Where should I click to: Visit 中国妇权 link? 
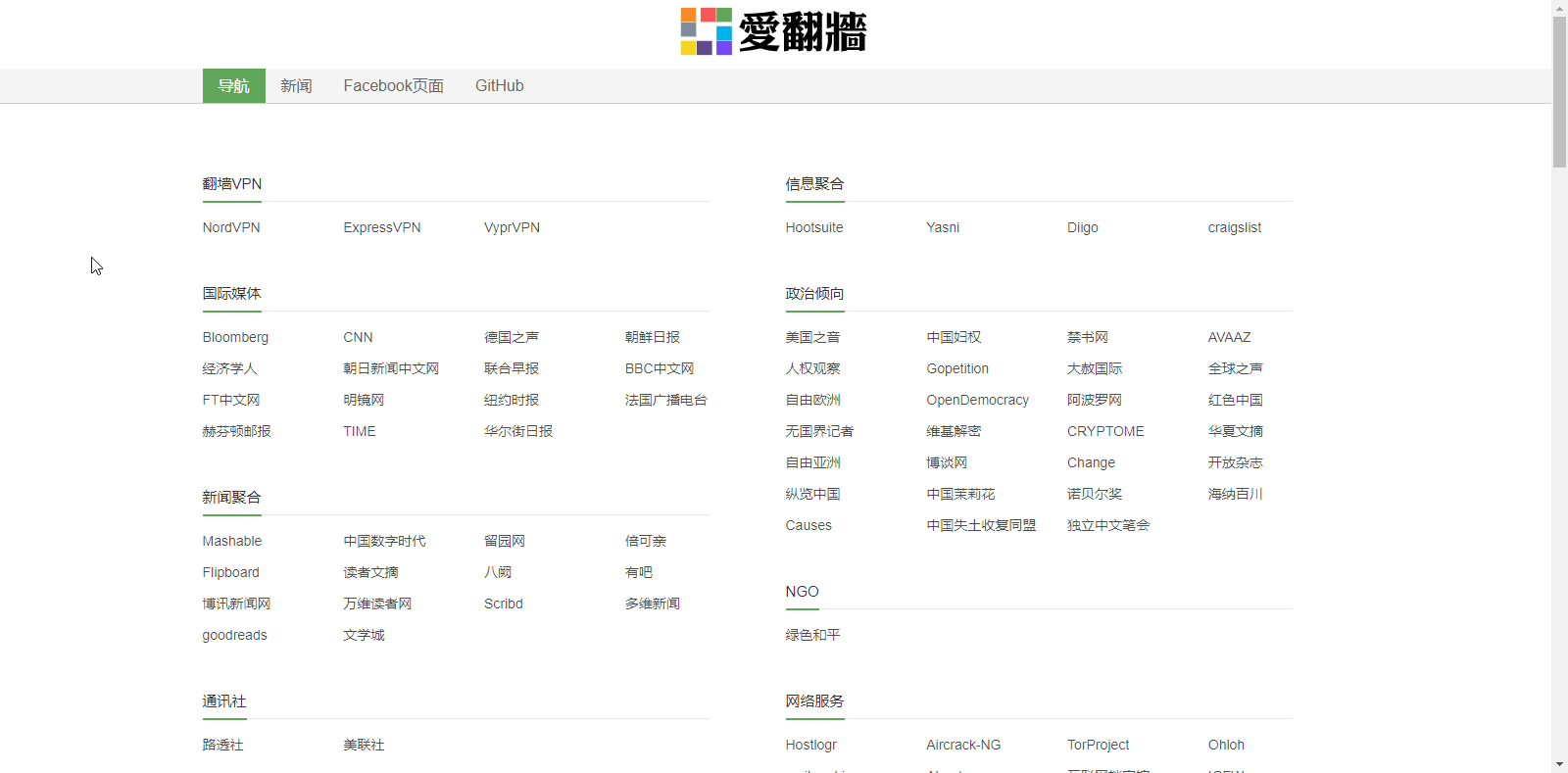[954, 337]
